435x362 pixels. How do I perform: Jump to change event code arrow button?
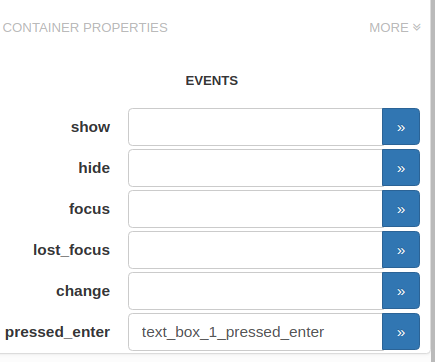coord(401,291)
